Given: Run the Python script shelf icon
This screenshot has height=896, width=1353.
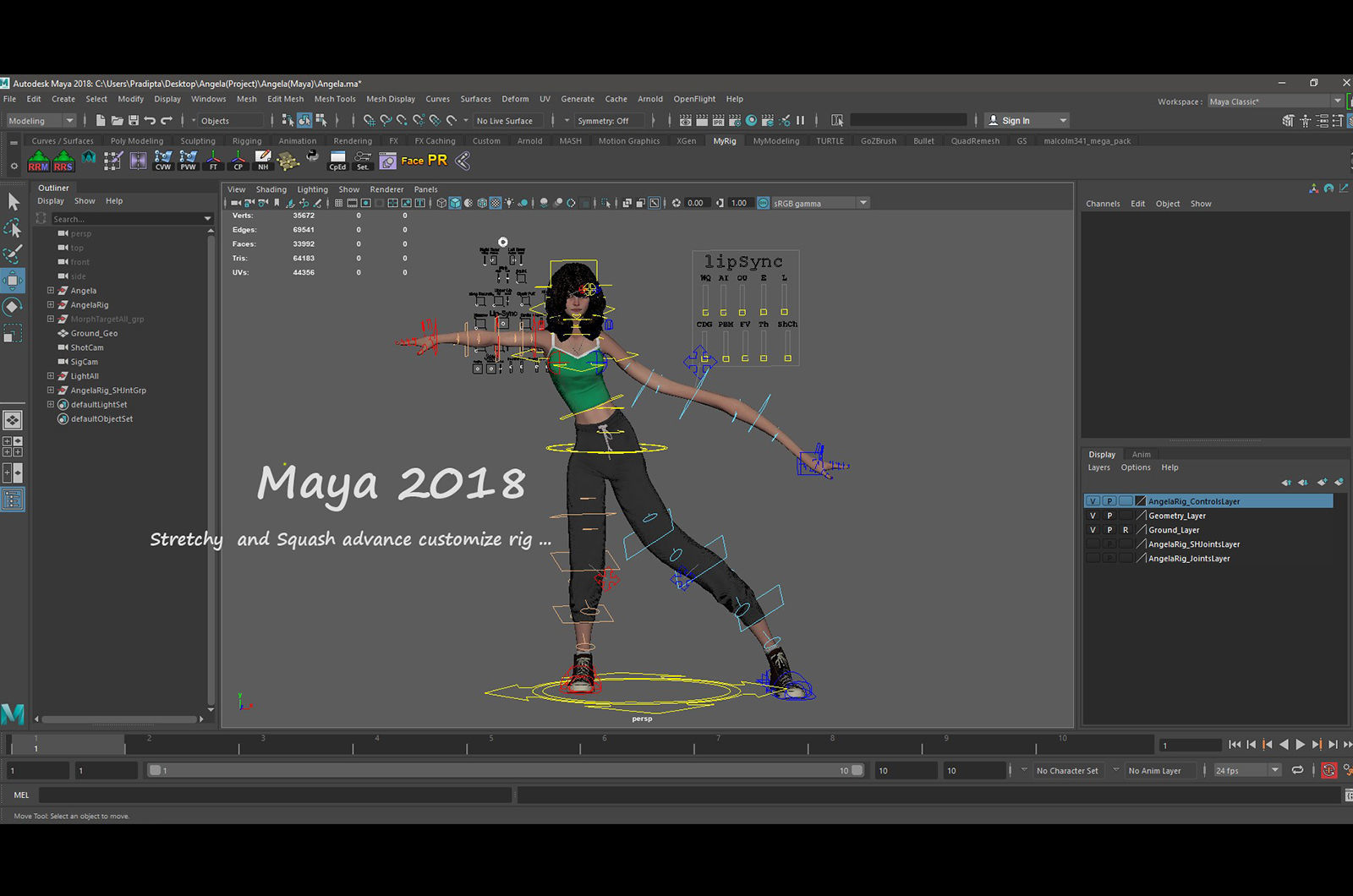Looking at the screenshot, I should (x=313, y=156).
